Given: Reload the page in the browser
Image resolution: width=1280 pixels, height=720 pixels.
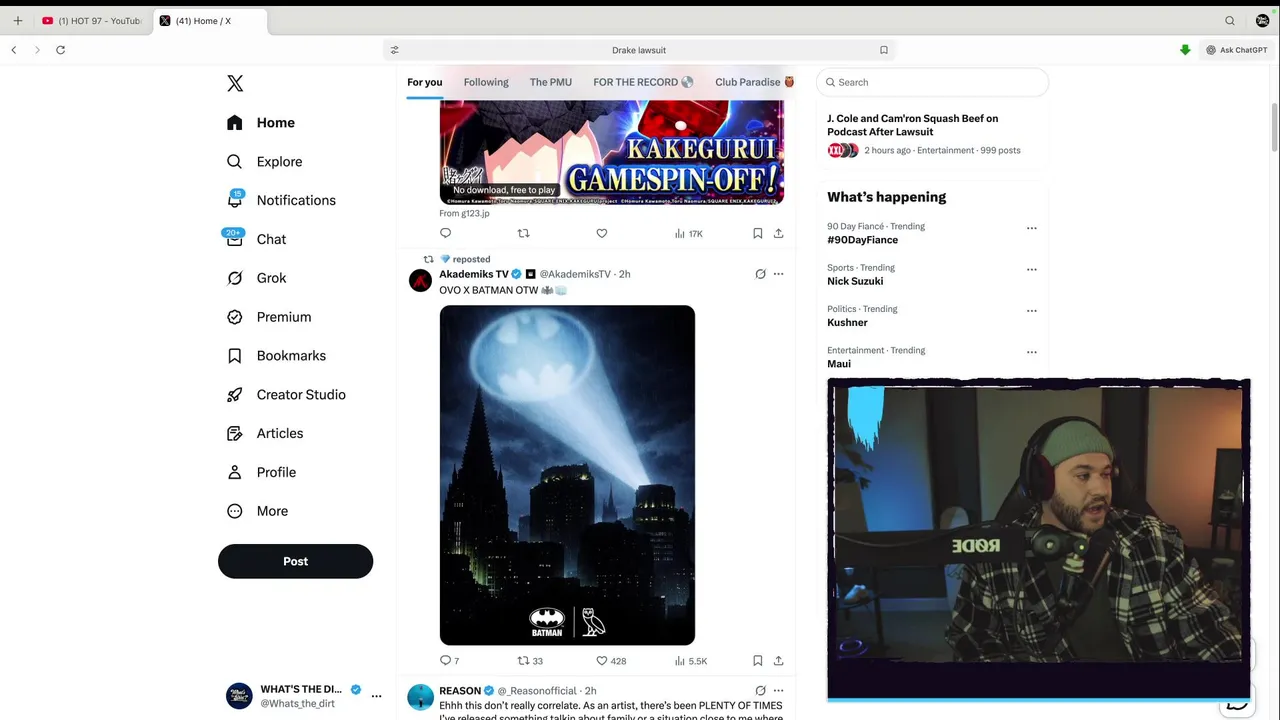Looking at the screenshot, I should pos(60,50).
